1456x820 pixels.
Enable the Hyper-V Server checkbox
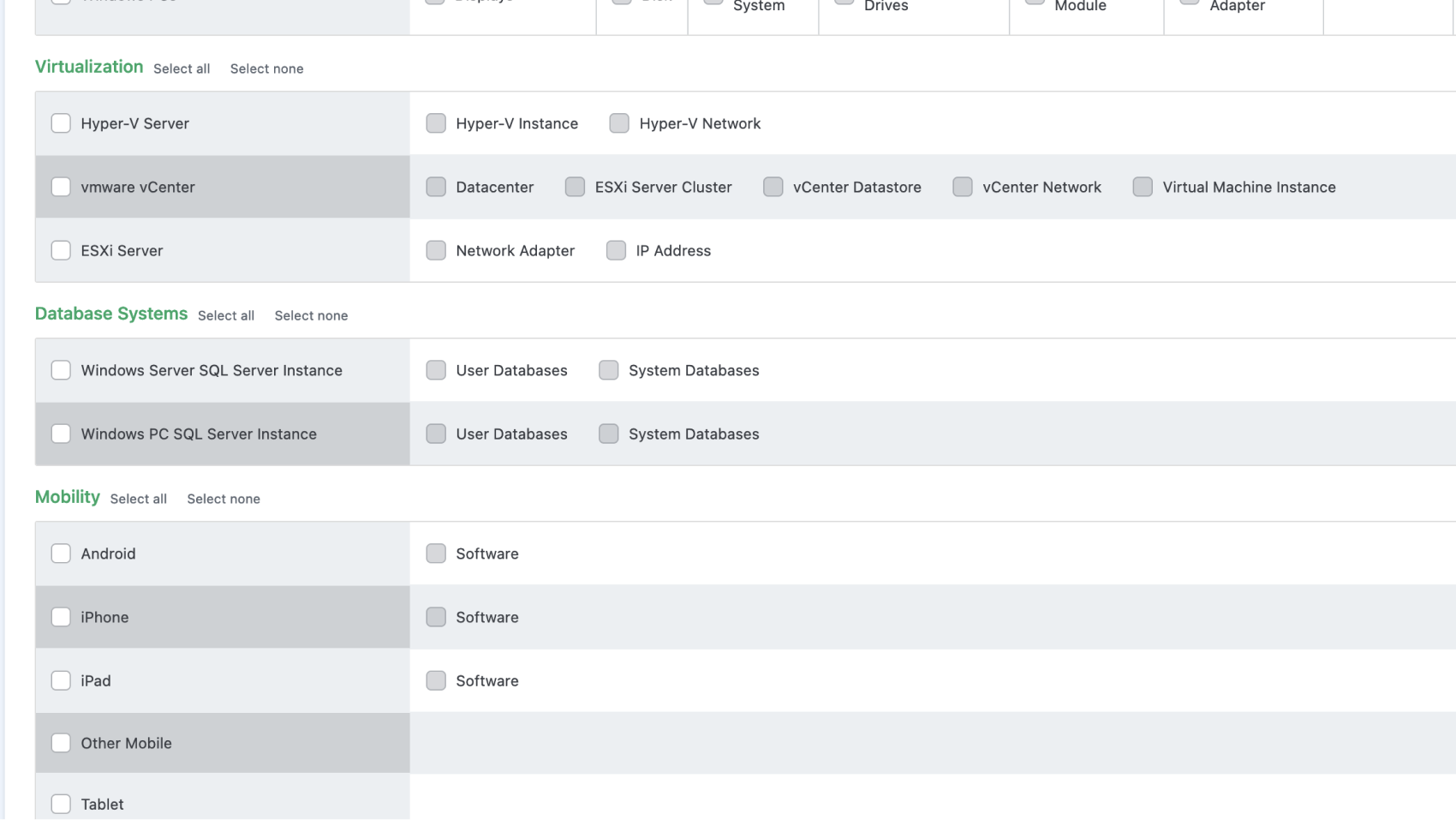[x=61, y=123]
